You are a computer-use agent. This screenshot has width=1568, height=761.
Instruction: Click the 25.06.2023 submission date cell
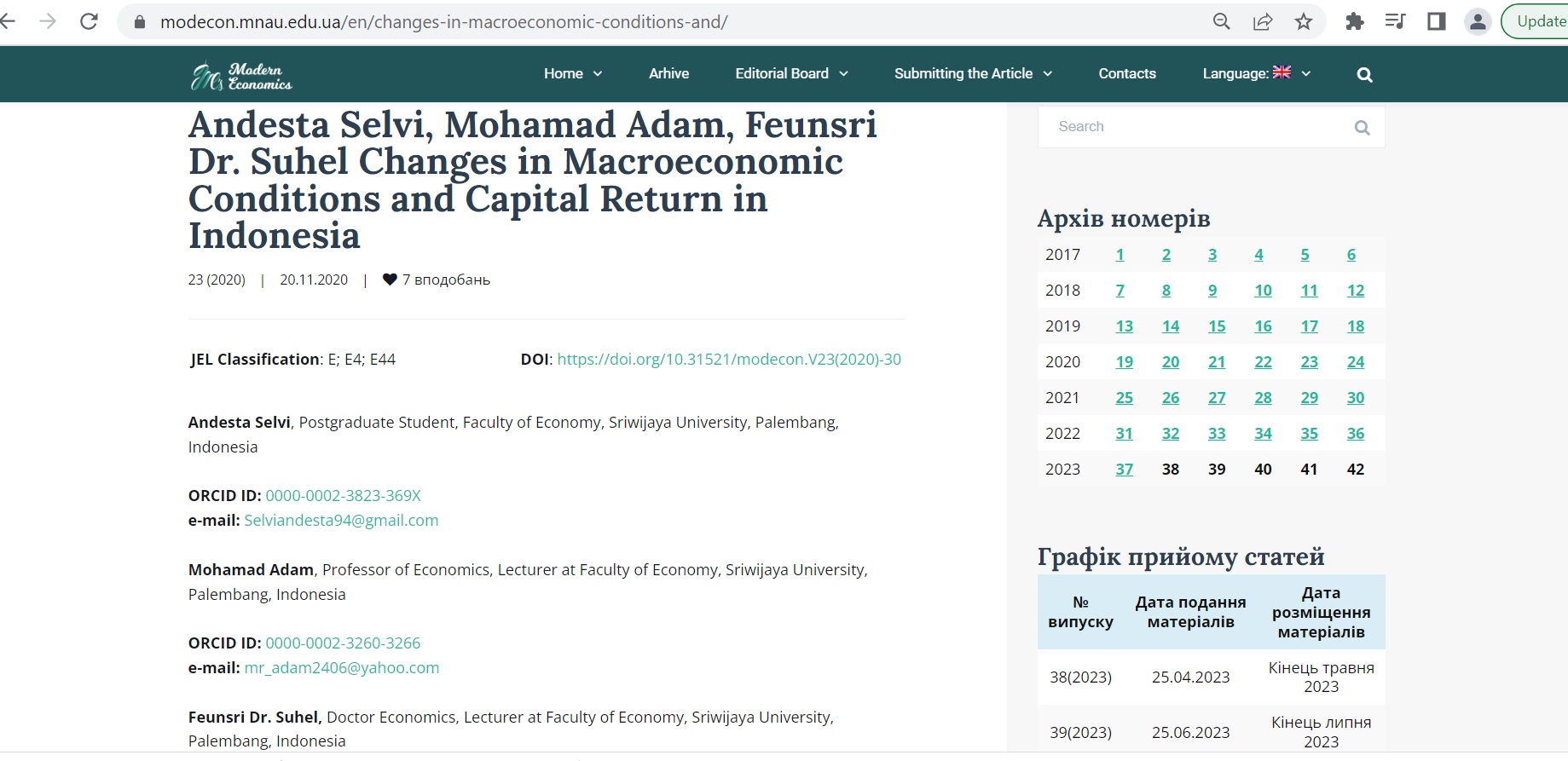point(1190,733)
